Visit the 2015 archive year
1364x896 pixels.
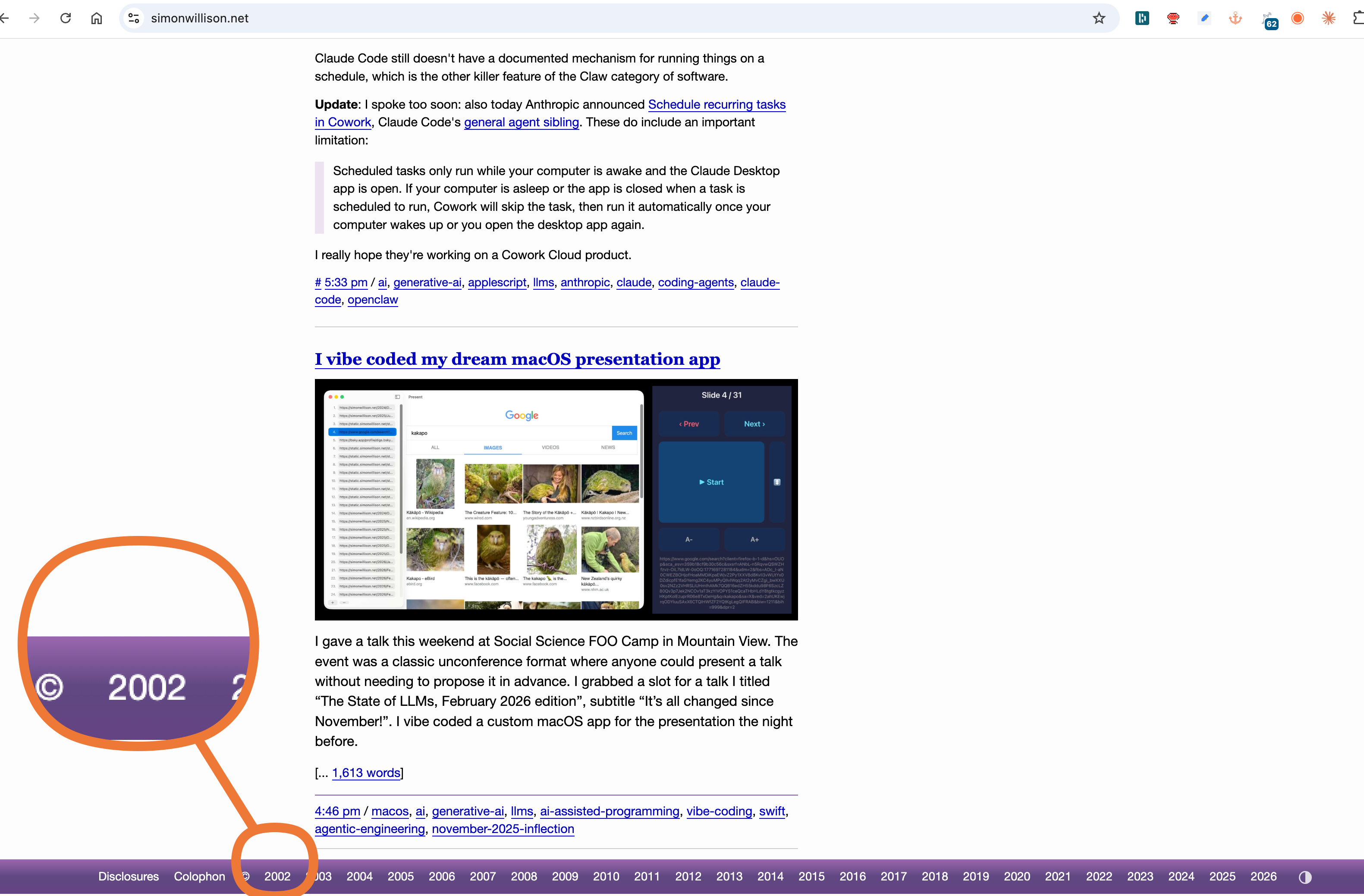coord(811,877)
